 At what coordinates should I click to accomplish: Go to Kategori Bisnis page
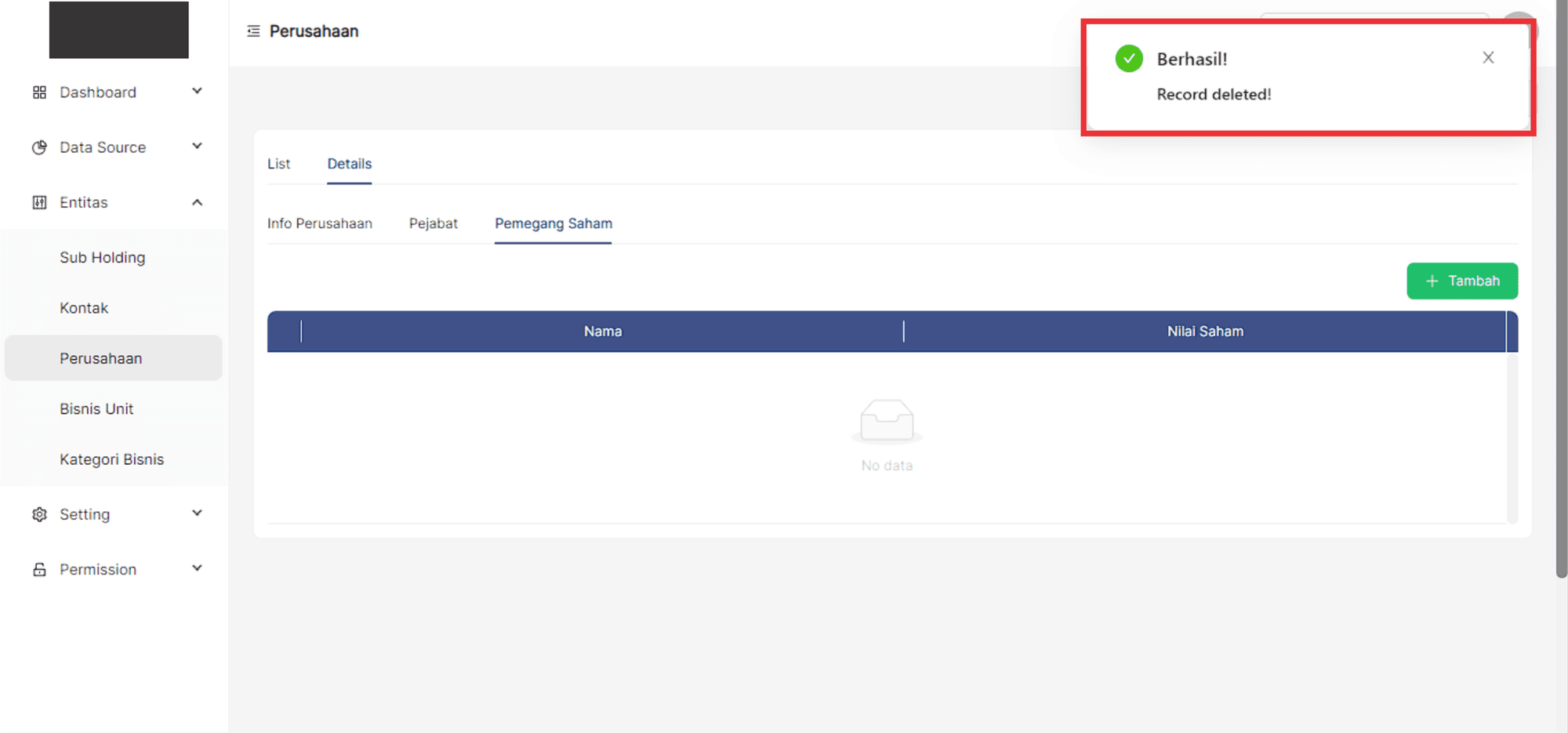[111, 459]
